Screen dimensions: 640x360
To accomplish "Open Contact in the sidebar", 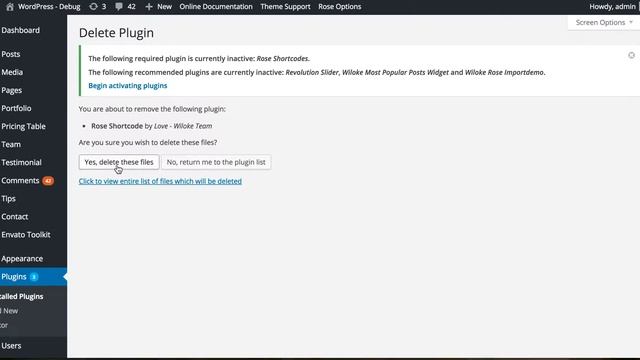I will click(15, 217).
